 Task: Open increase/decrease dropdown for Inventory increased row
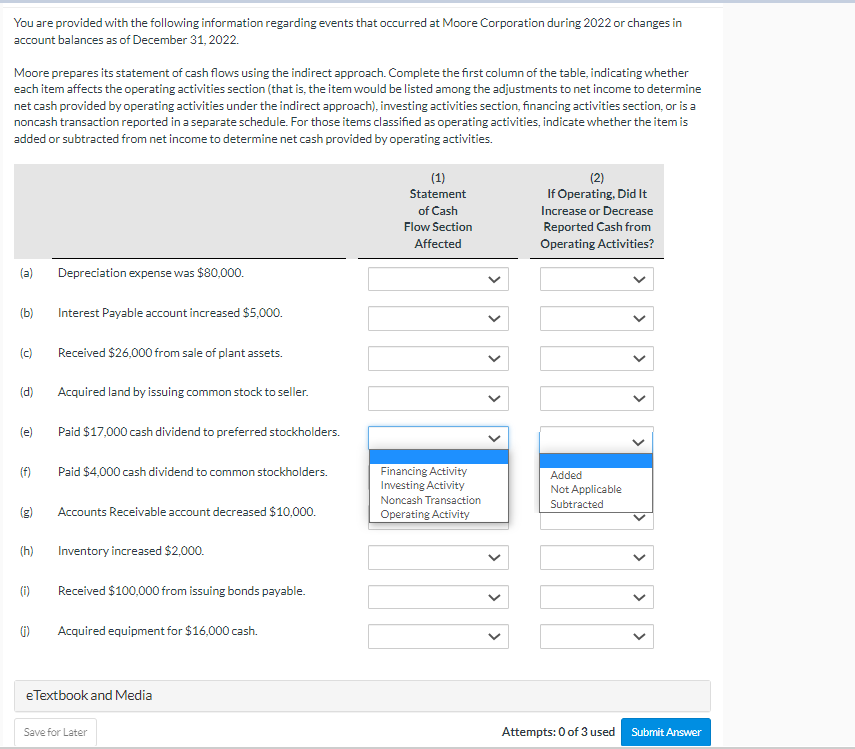[x=597, y=557]
